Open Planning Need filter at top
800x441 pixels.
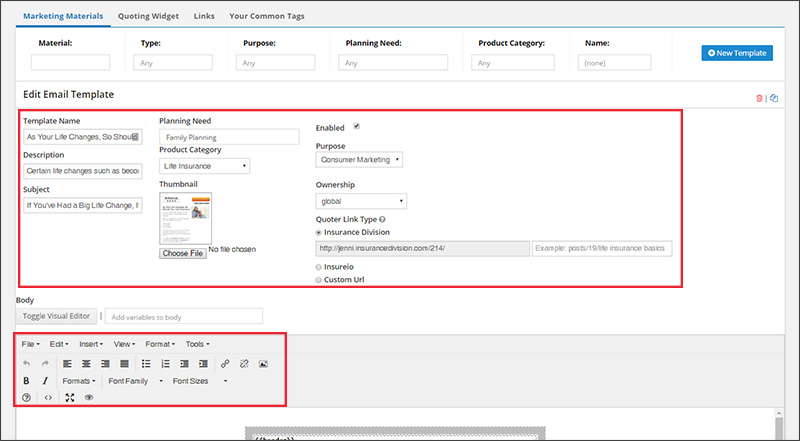tap(393, 63)
